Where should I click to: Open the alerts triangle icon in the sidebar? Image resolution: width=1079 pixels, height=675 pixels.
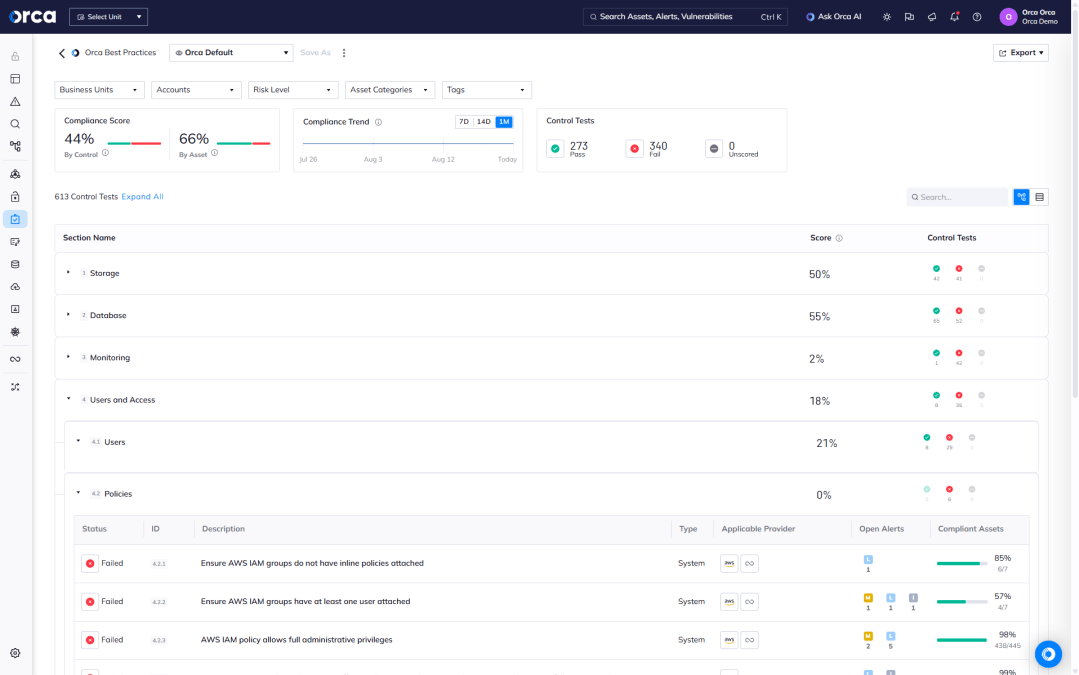15,101
